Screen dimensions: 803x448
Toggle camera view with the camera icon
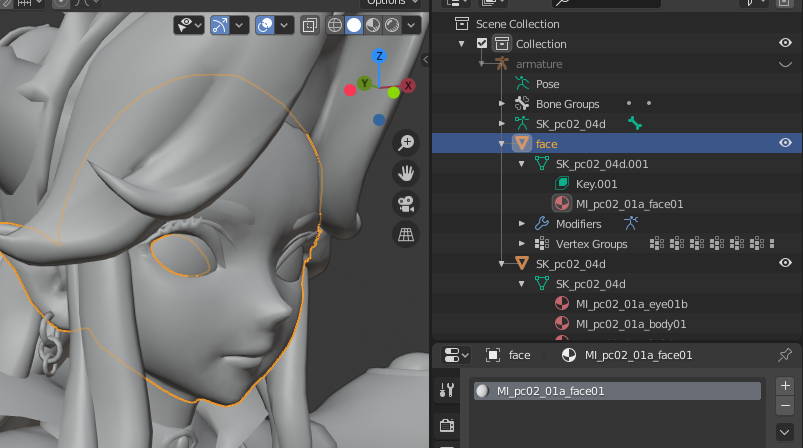pos(406,204)
